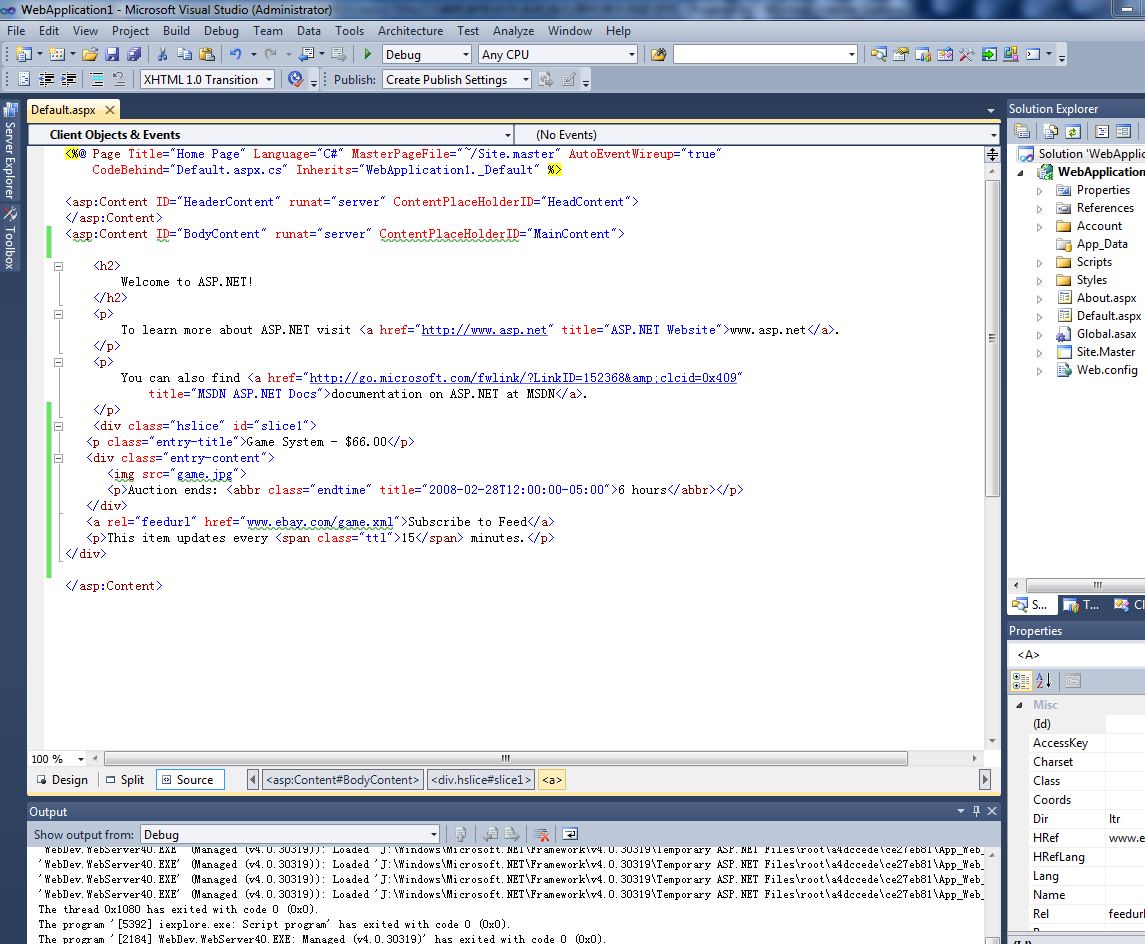
Task: Click the Find in Files binoculars icon
Action: click(x=659, y=55)
